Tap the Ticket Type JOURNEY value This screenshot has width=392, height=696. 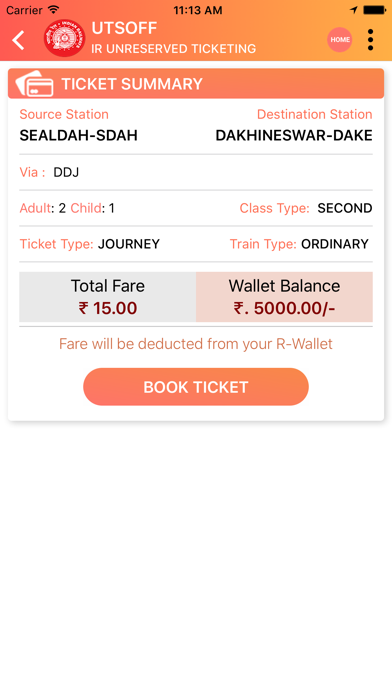click(129, 244)
